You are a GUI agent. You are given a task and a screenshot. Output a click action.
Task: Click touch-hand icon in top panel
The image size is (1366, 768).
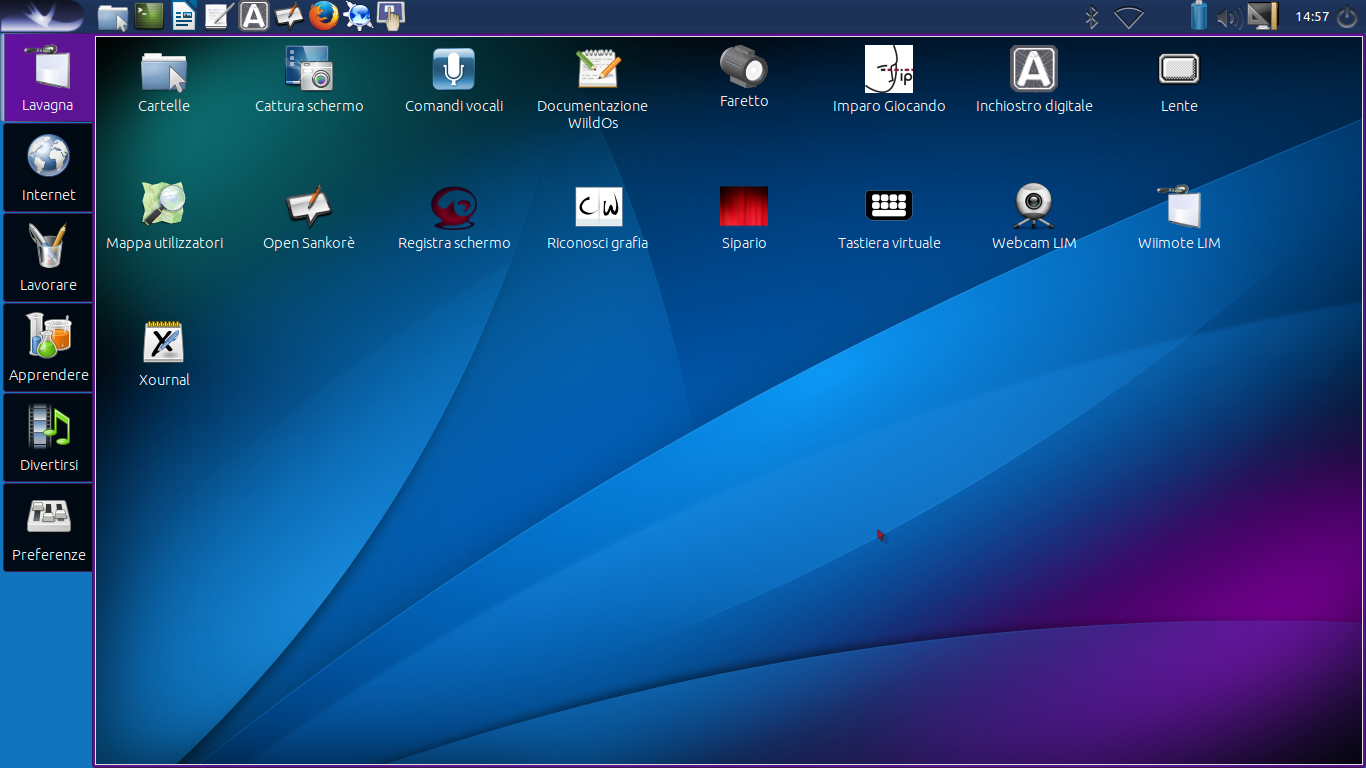[391, 15]
